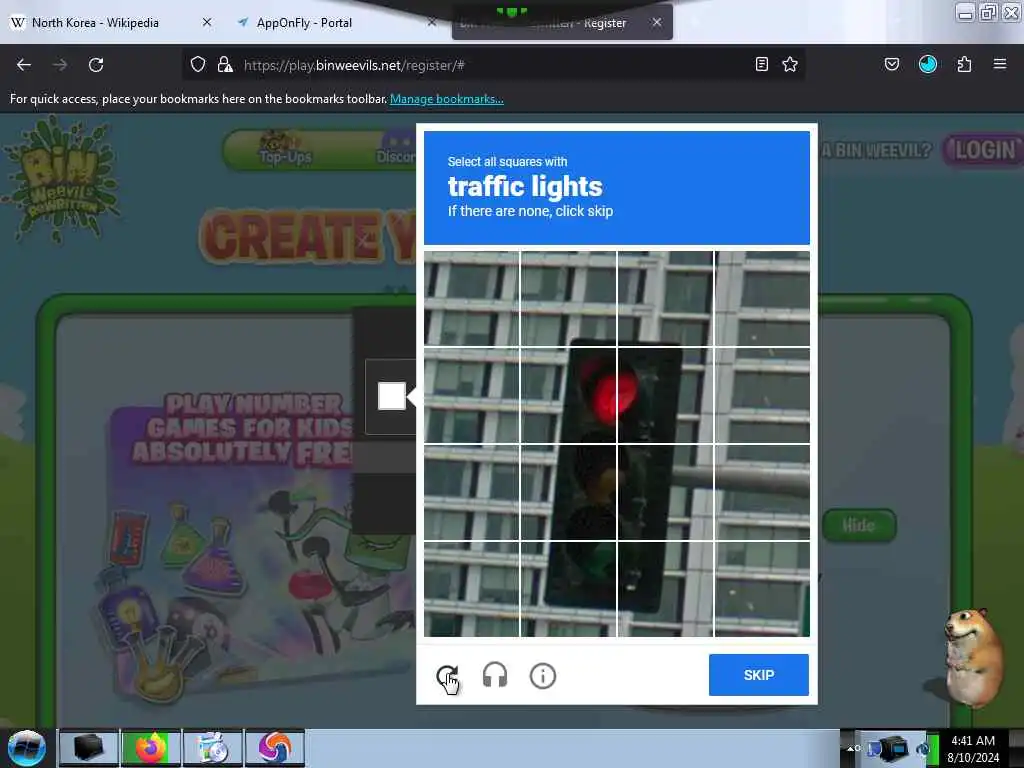The width and height of the screenshot is (1024, 768).
Task: Show site security padlock info
Action: point(225,65)
